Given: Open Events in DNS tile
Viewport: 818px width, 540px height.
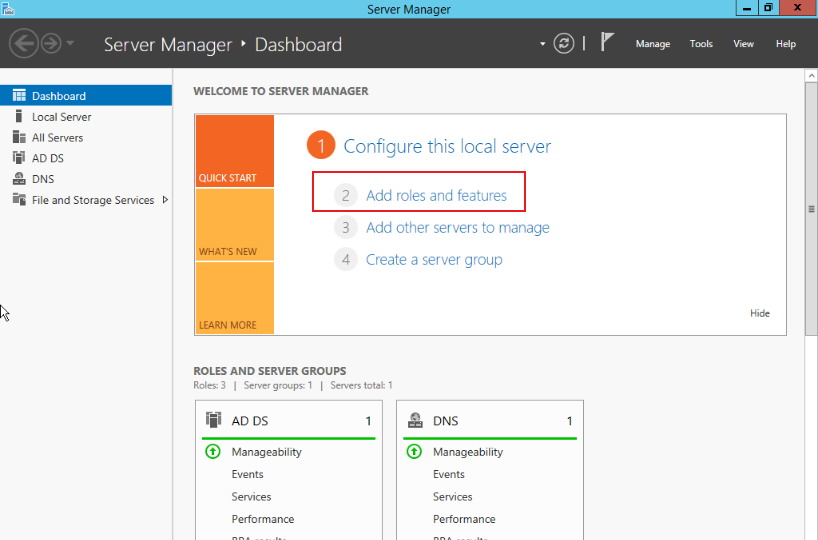Looking at the screenshot, I should click(449, 474).
